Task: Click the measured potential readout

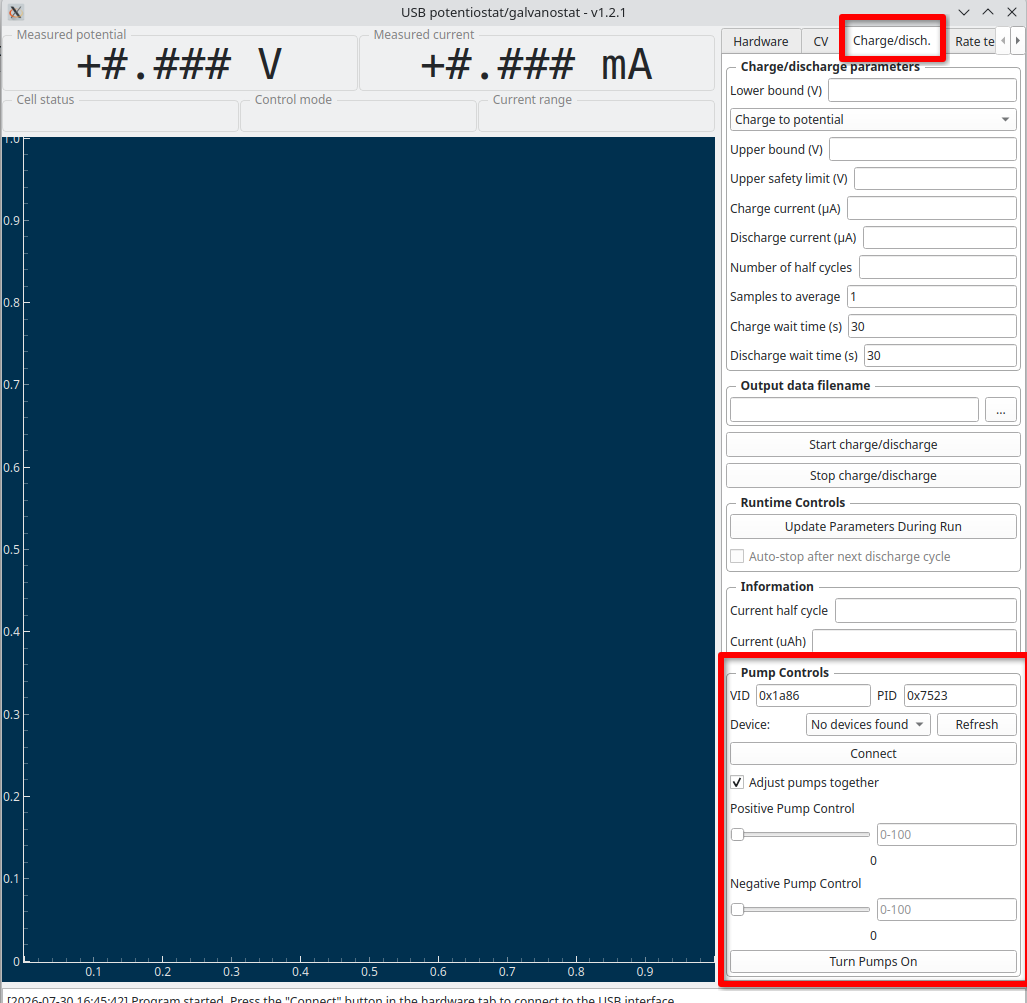Action: click(179, 64)
